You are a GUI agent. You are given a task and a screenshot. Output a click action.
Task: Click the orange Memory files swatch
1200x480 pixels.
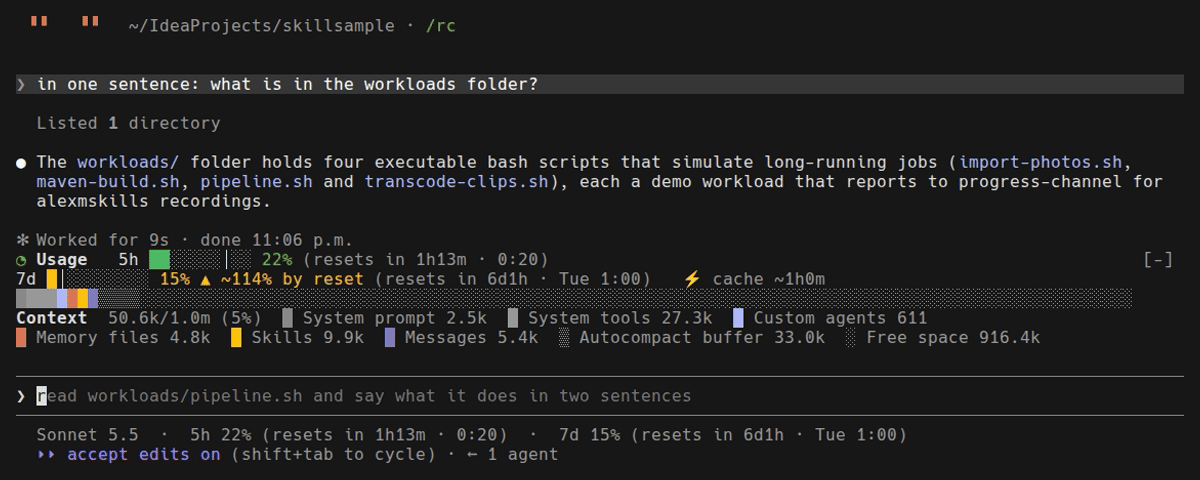[21, 338]
